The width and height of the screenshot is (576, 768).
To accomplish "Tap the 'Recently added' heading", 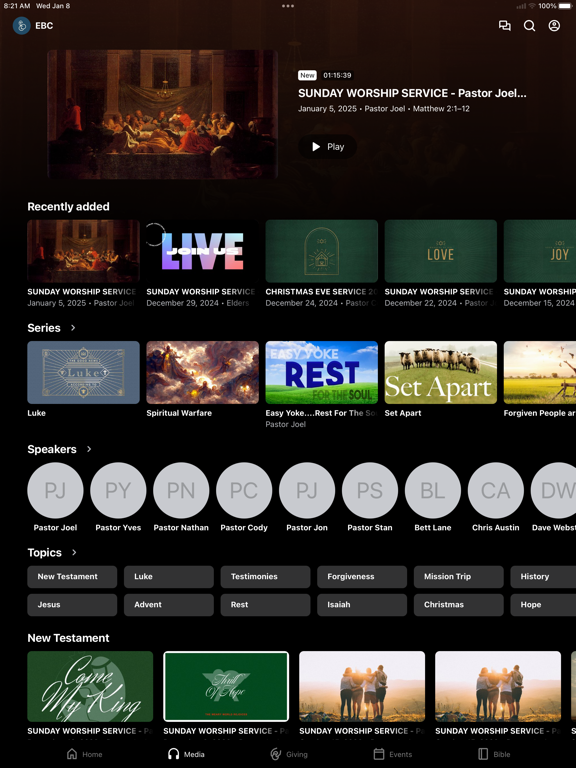I will (68, 207).
